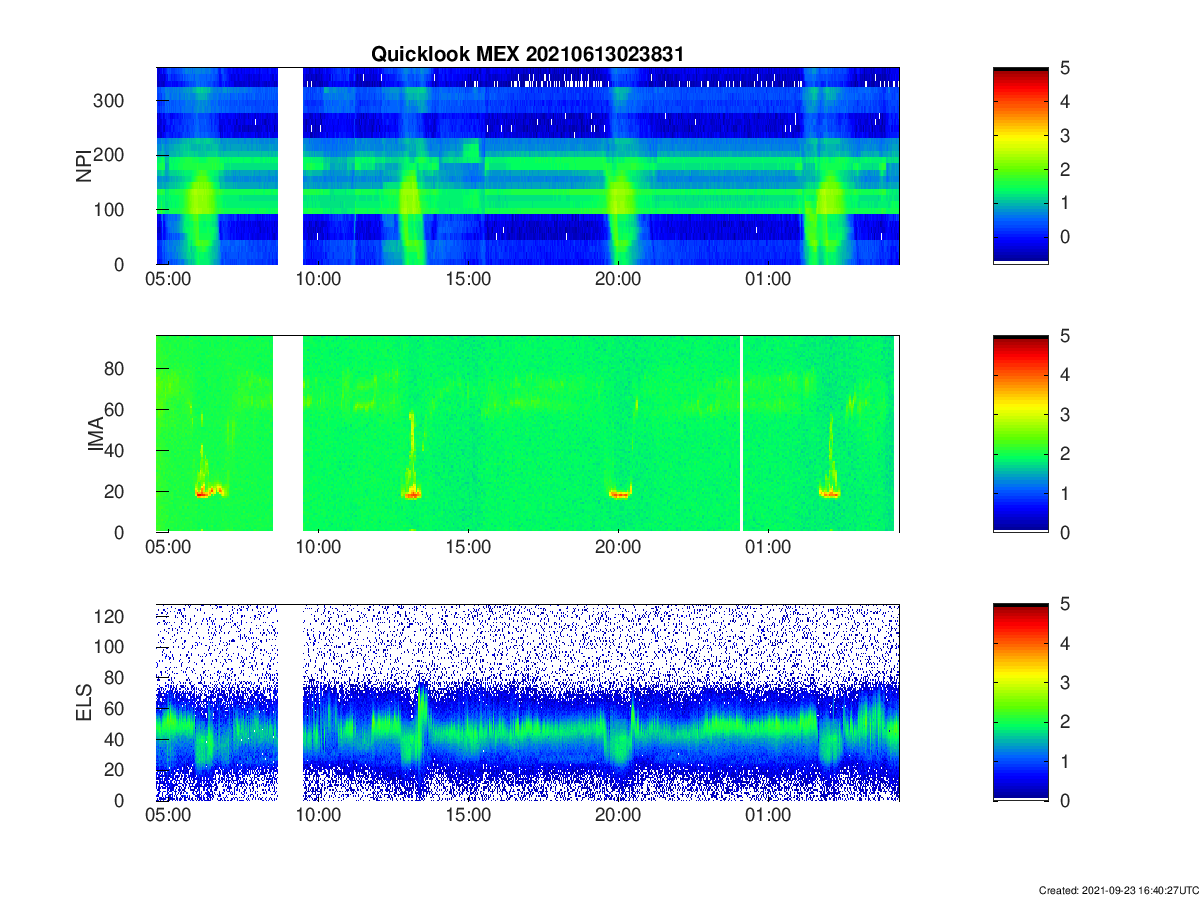Viewport: 1200px width, 900px height.
Task: Click the 10:00 tick under the ELS panel
Action: pyautogui.click(x=318, y=817)
